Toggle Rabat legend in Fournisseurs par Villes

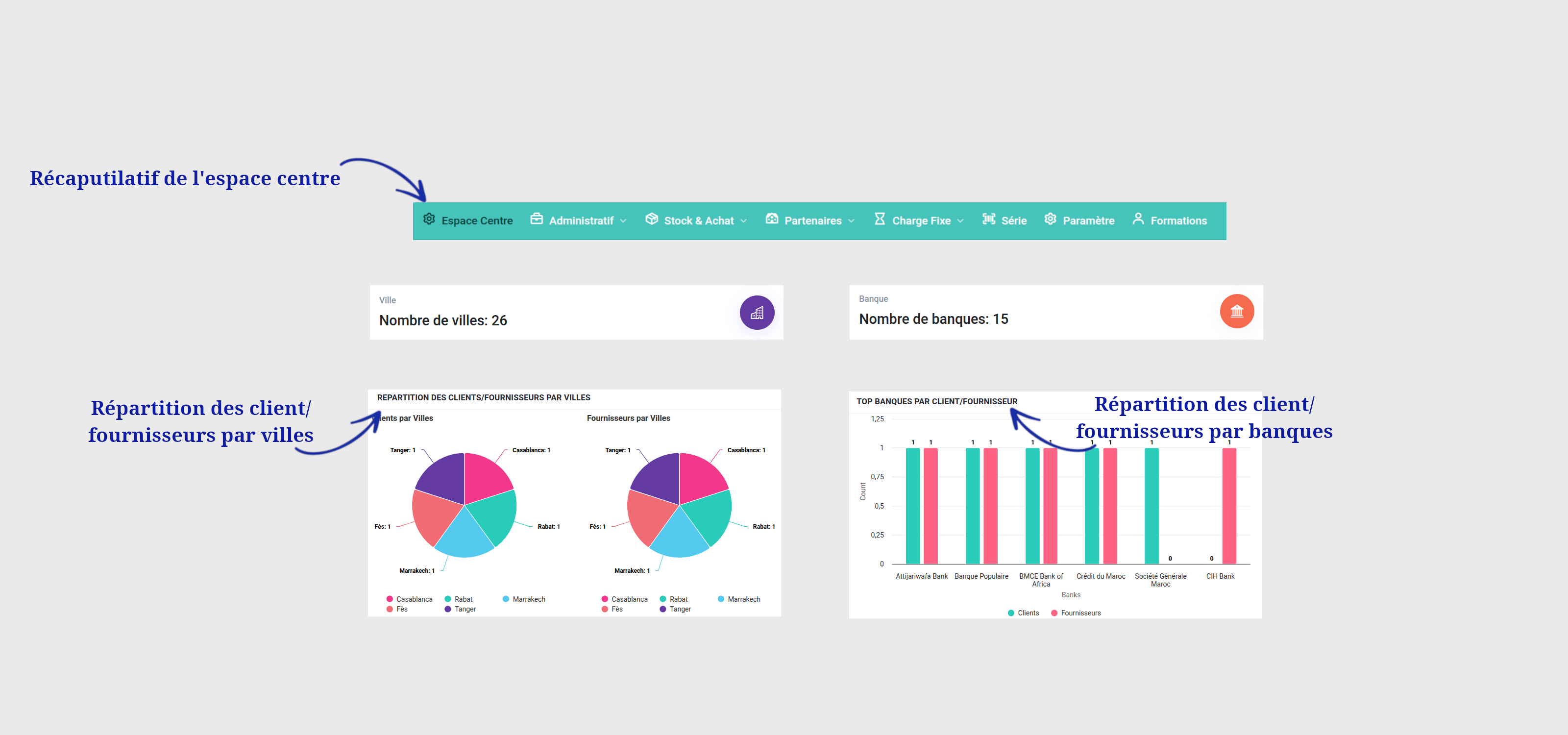[674, 599]
